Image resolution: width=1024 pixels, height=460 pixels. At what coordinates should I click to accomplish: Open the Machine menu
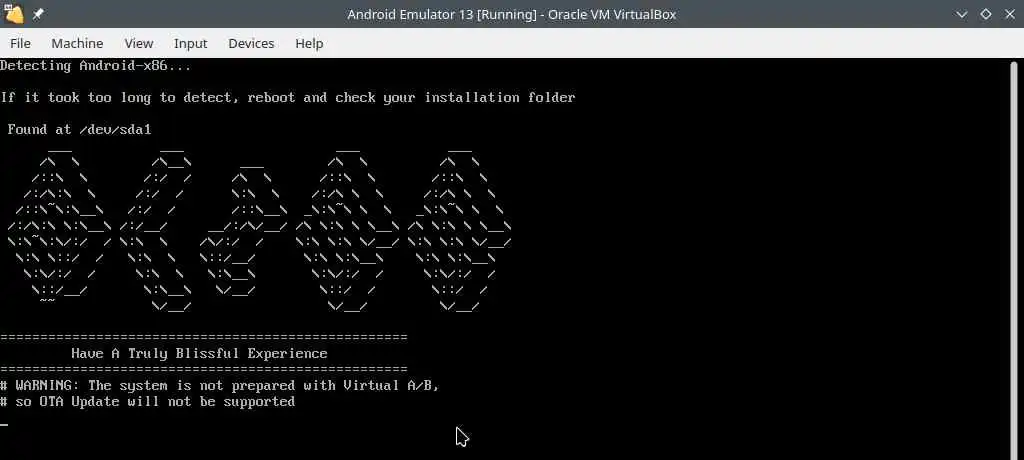coord(77,43)
